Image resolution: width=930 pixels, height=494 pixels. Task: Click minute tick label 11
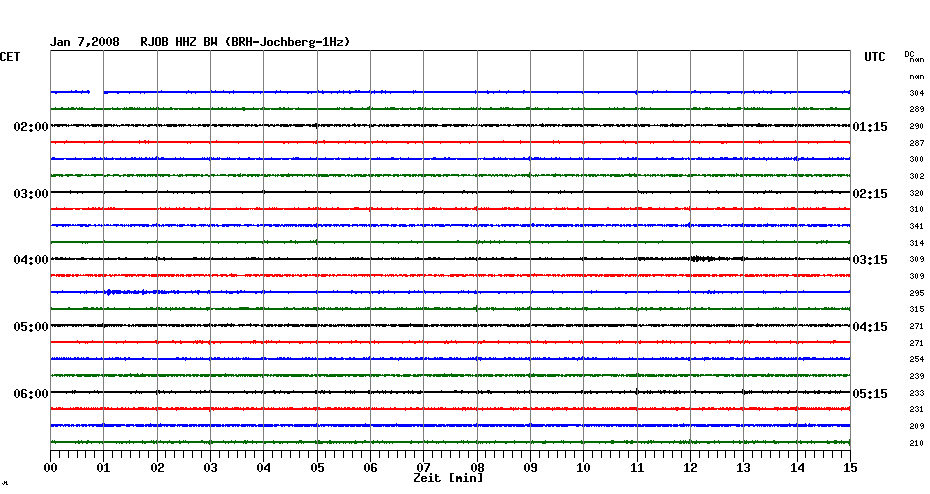pyautogui.click(x=637, y=468)
